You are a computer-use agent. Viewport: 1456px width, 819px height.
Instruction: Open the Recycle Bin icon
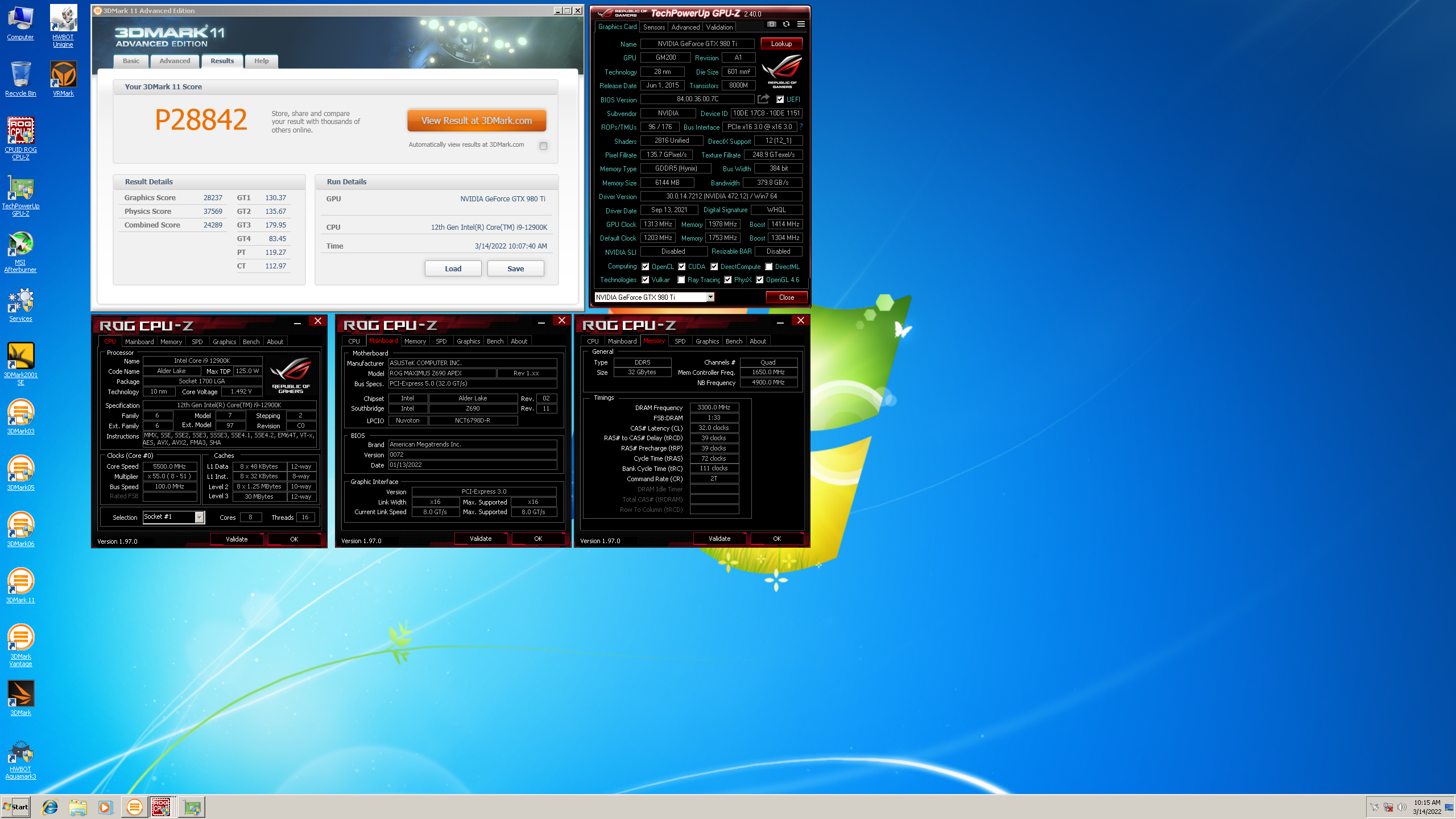point(20,79)
